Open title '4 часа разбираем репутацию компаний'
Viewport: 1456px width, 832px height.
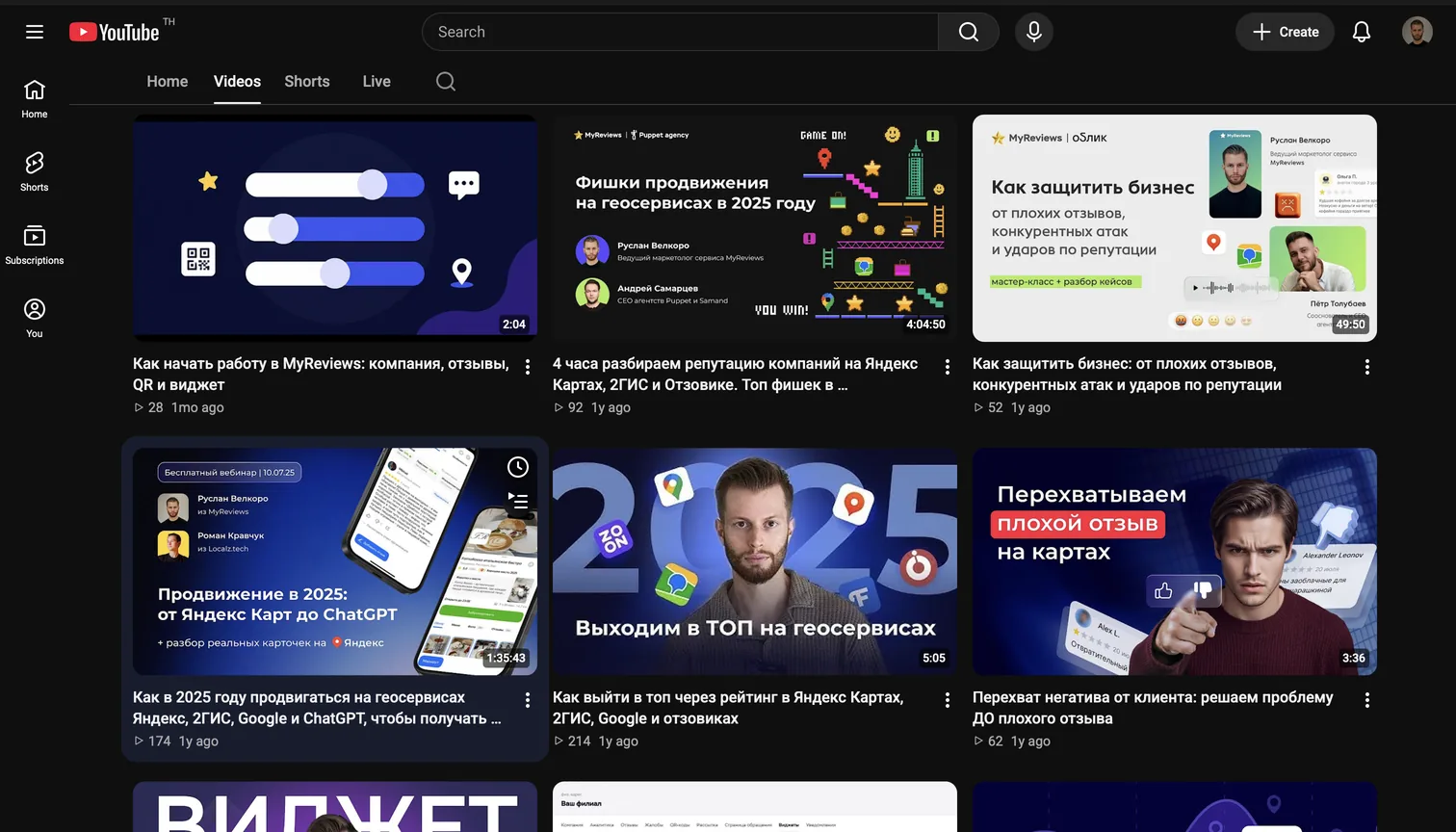[736, 374]
